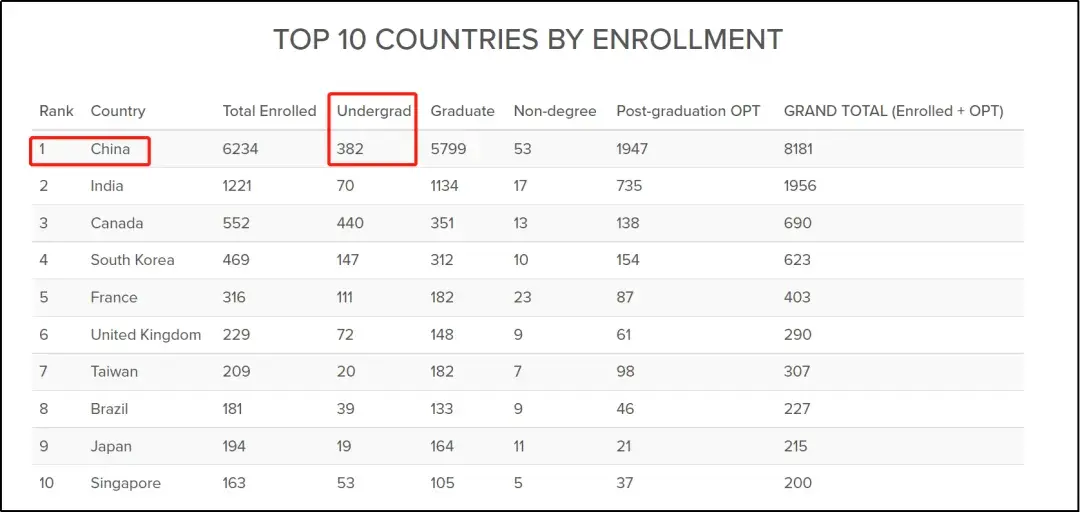Click the South Korea row name
The width and height of the screenshot is (1080, 512).
[132, 260]
